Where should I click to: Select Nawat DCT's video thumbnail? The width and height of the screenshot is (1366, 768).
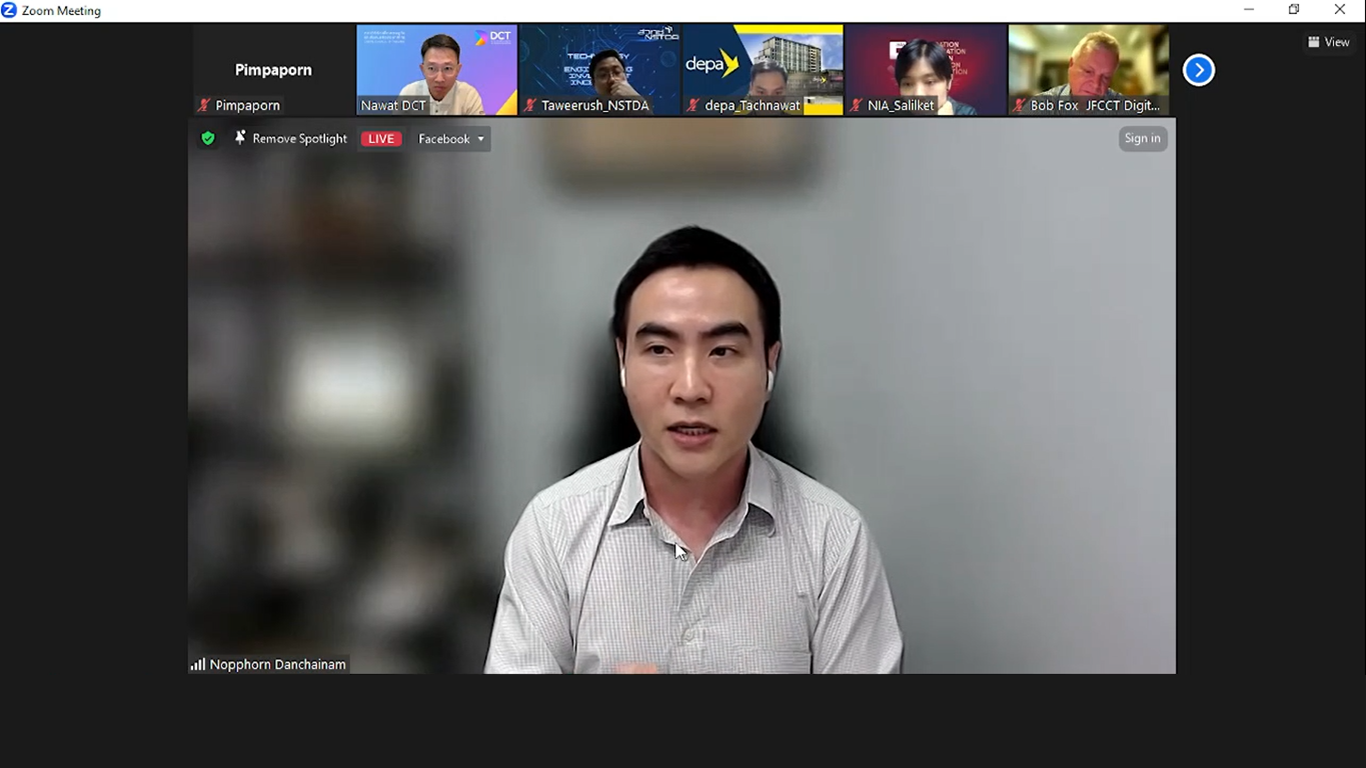[437, 65]
